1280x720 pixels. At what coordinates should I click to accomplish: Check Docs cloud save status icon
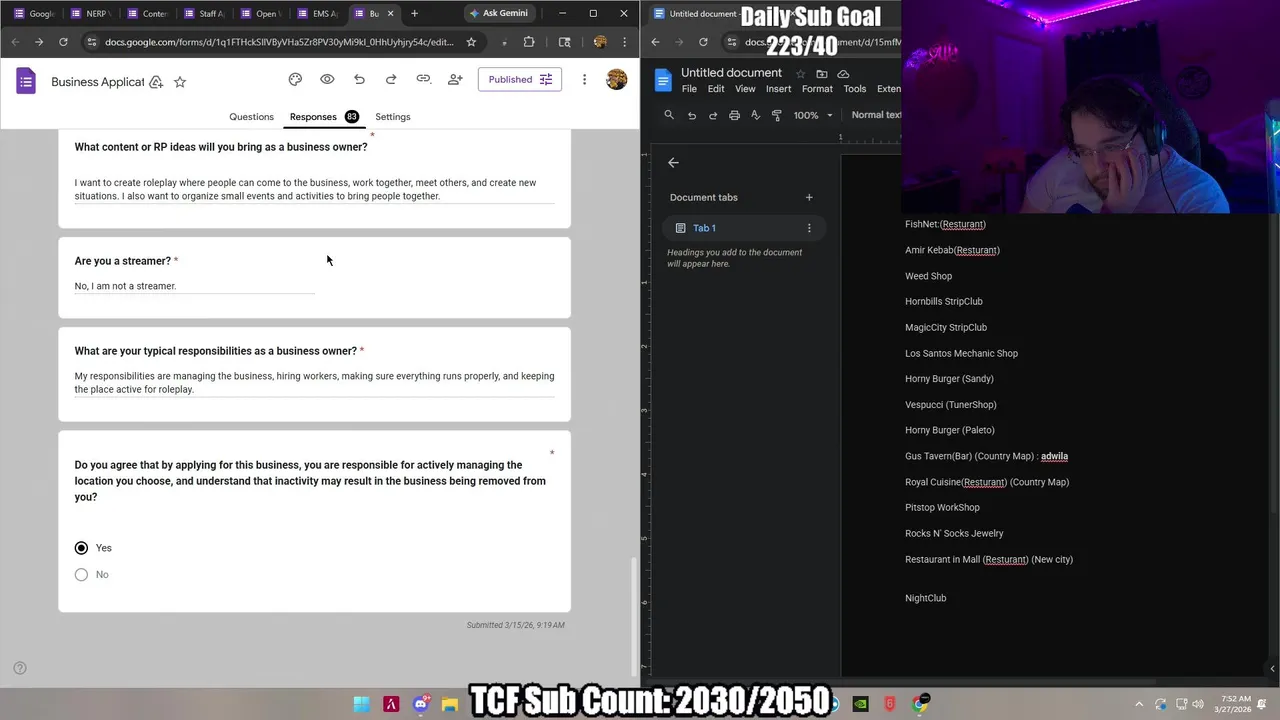click(843, 74)
